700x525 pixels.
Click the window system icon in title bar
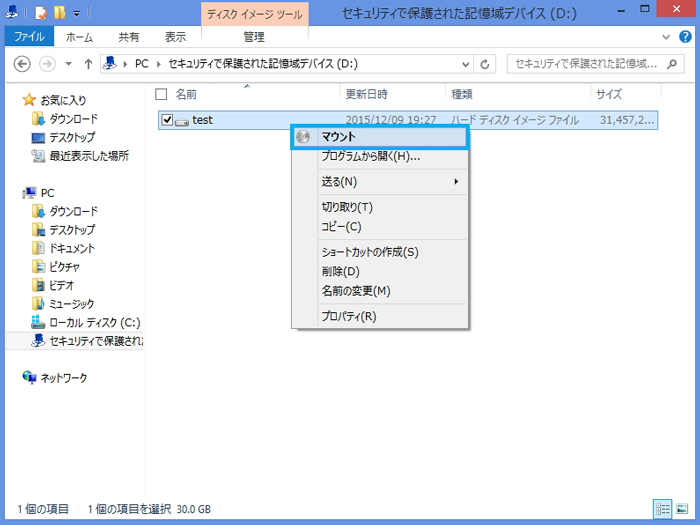[12, 12]
